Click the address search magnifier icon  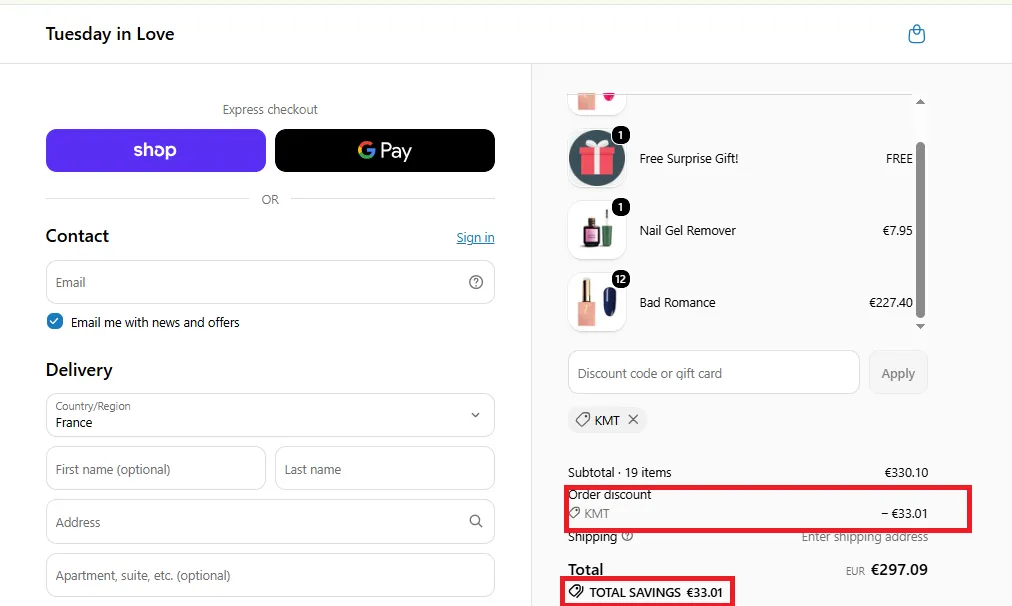click(x=476, y=521)
